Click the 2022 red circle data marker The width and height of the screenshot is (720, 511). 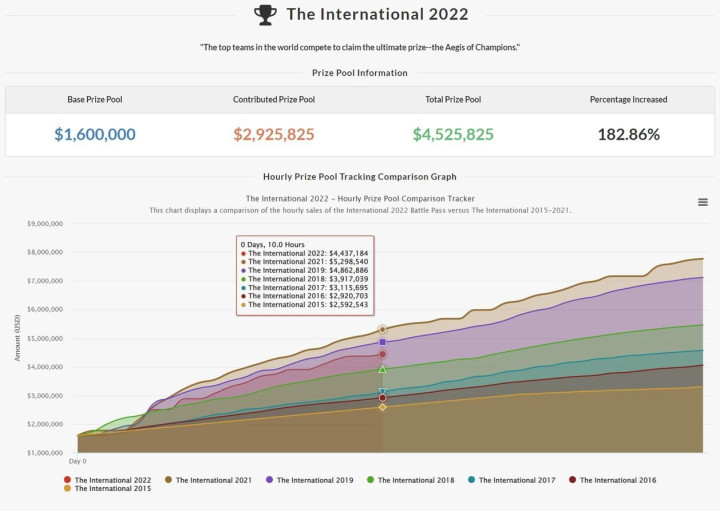382,354
